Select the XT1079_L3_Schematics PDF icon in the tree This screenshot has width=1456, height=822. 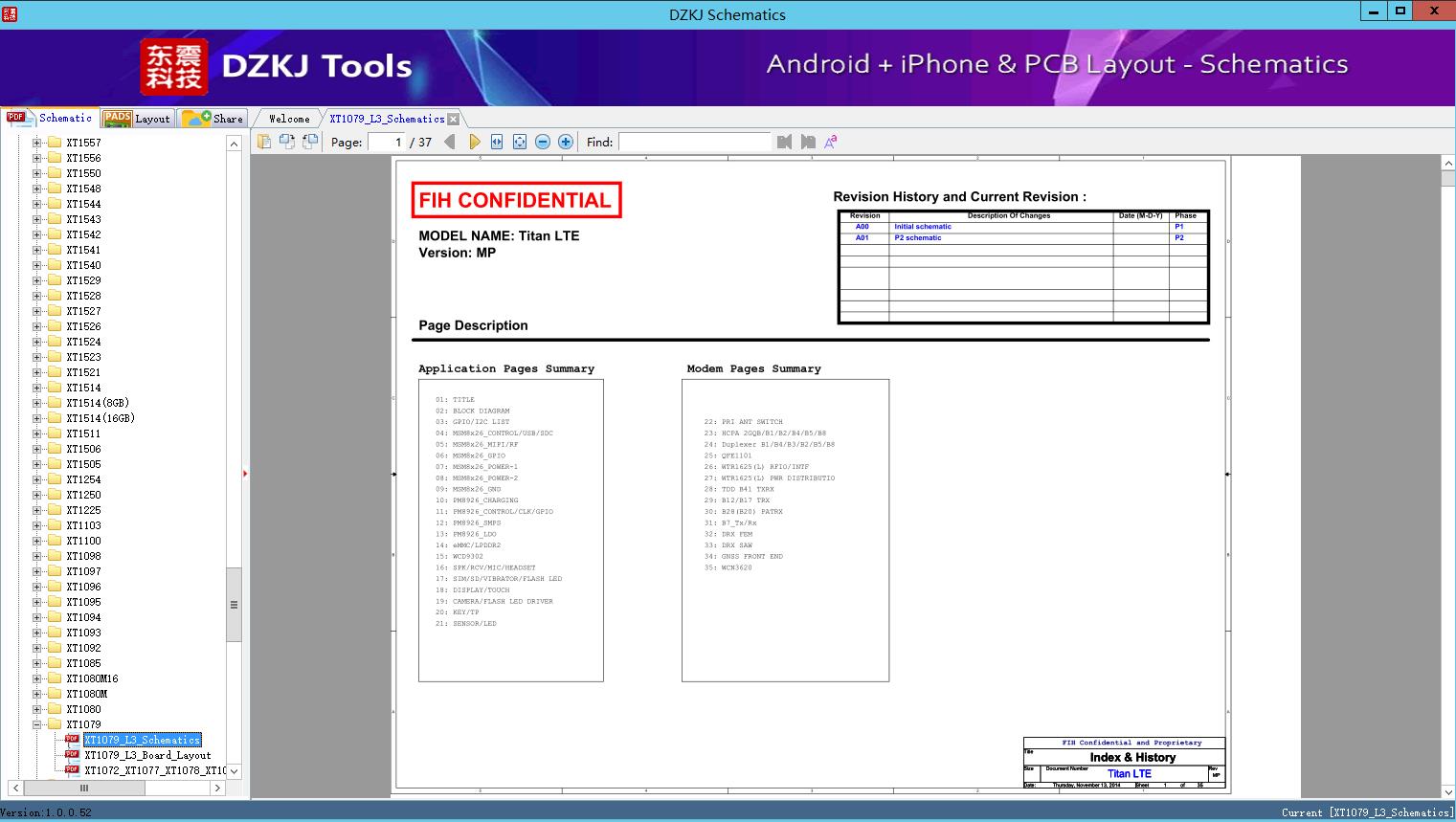click(72, 740)
